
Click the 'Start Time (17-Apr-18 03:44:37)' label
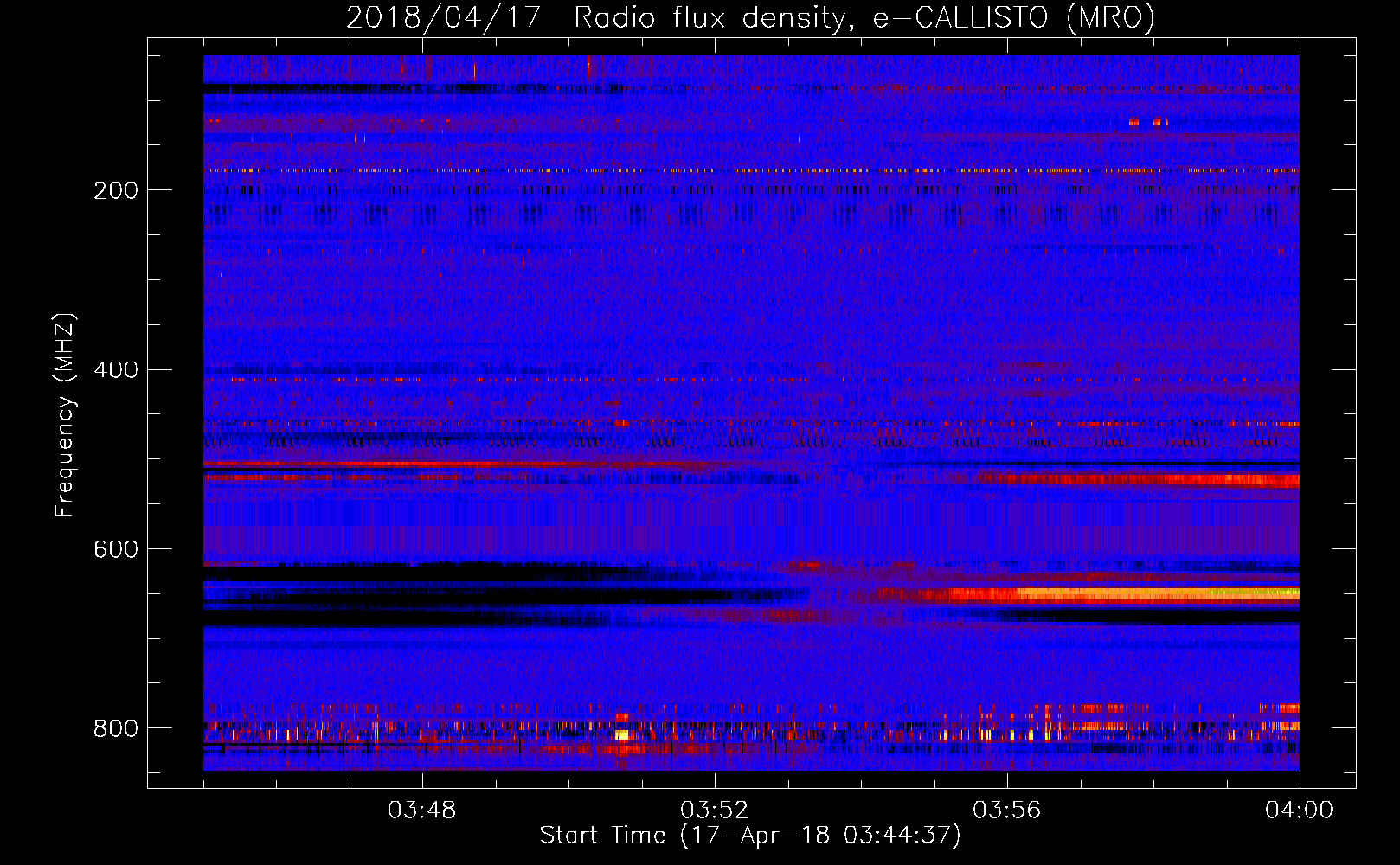coord(750,836)
